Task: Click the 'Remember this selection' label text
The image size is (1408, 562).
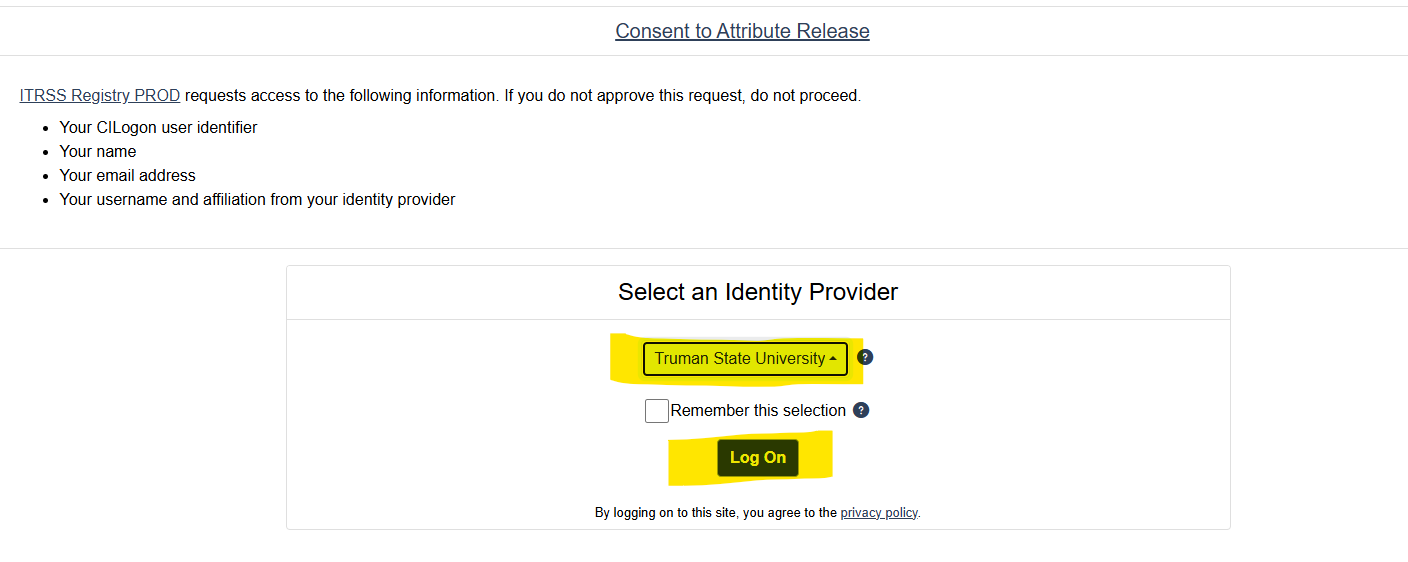Action: click(x=758, y=411)
